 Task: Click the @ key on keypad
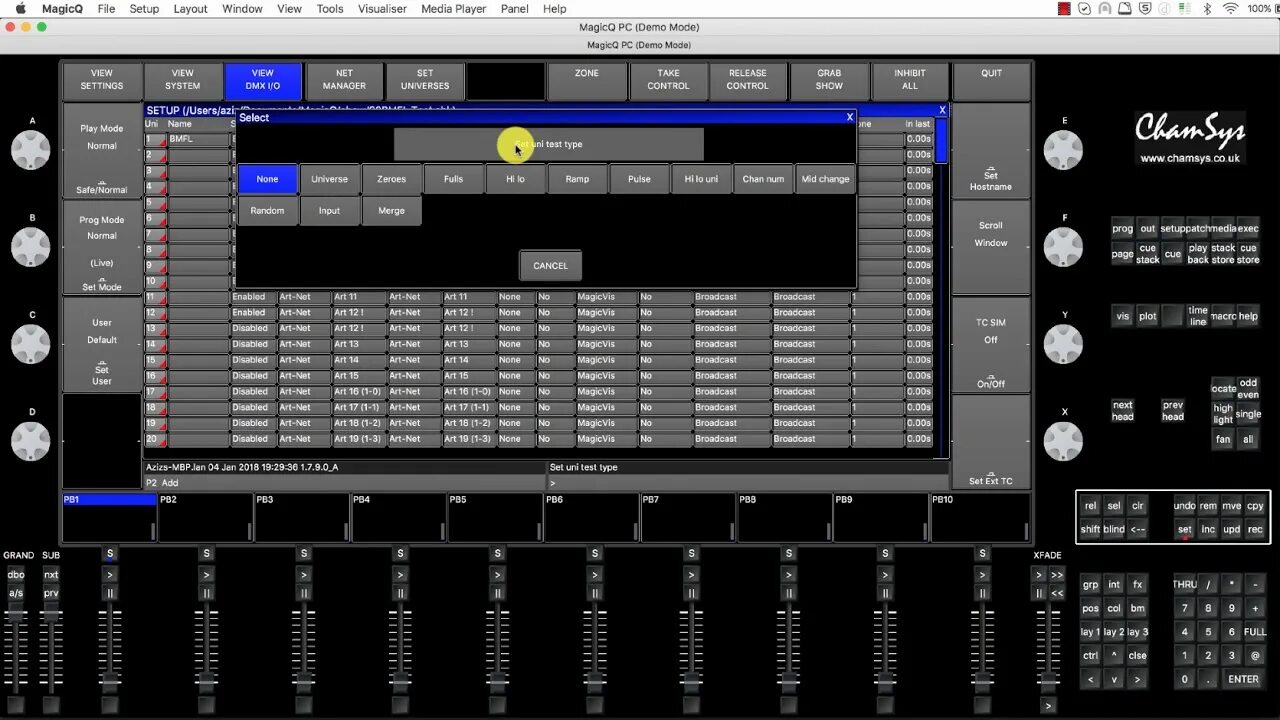click(x=1255, y=656)
